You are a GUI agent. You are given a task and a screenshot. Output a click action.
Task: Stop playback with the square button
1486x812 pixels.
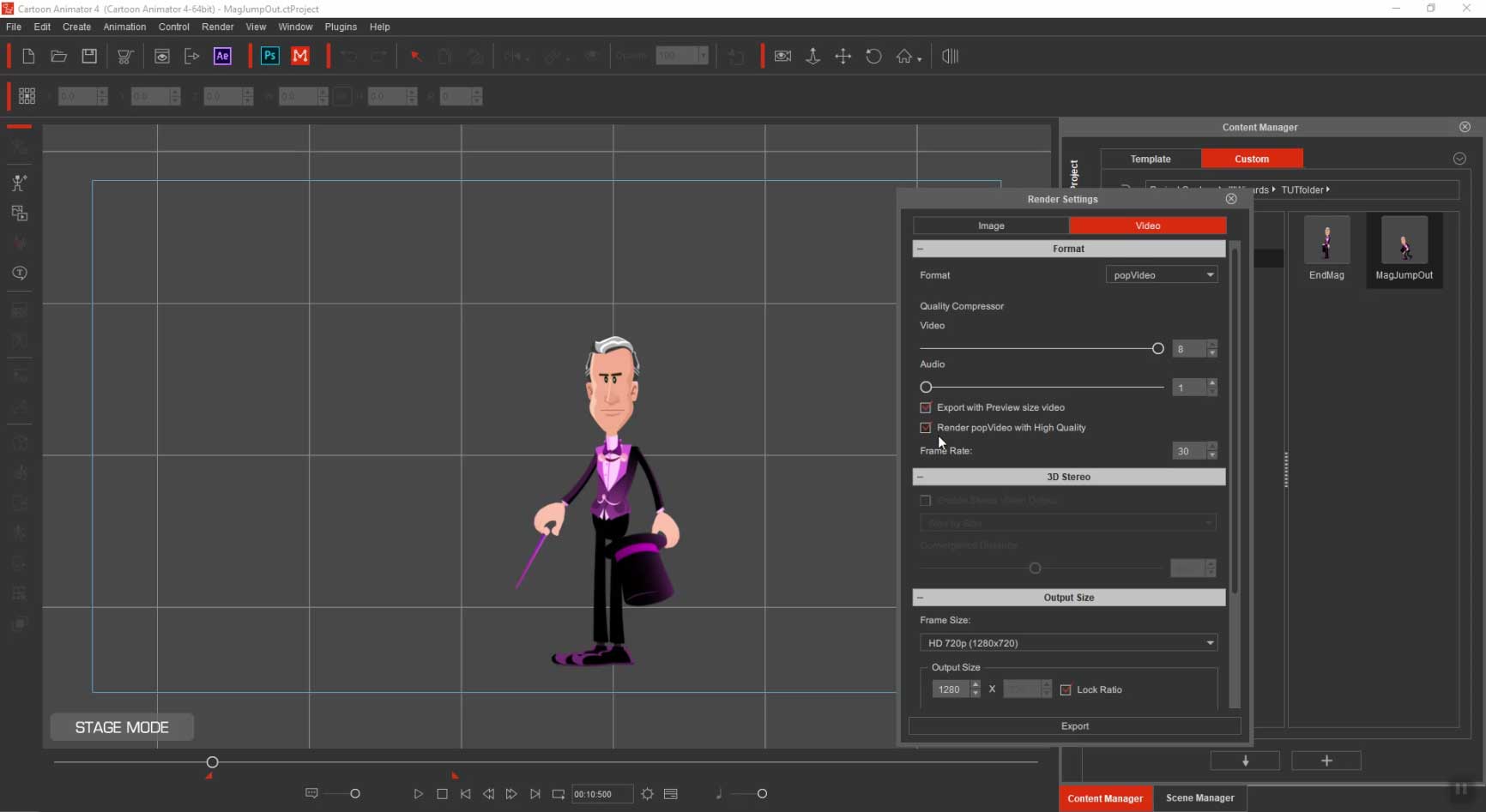(442, 794)
